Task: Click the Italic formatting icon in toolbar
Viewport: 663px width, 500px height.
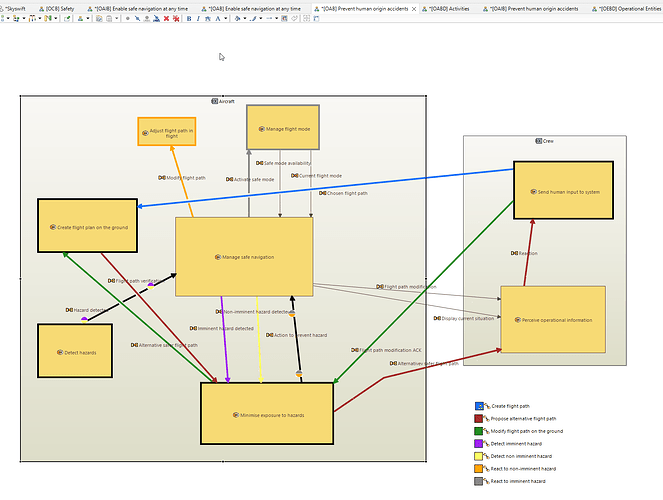Action: pos(198,18)
